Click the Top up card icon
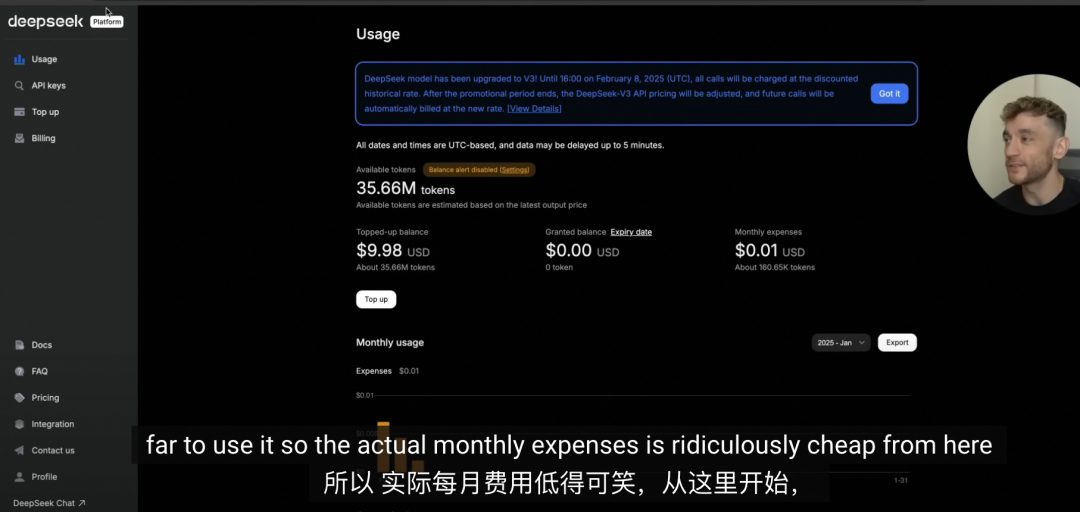This screenshot has height=512, width=1080. [x=19, y=112]
